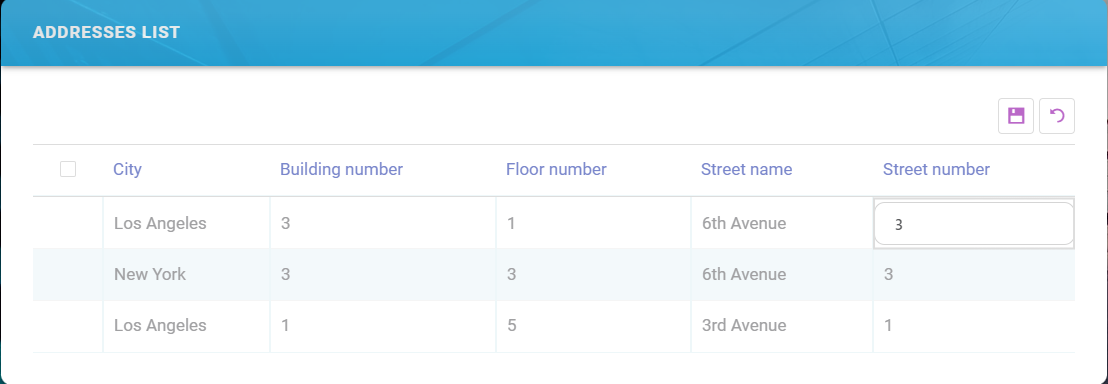Screen dimensions: 1108x384
Task: Click 6th Avenue in the first row
Action: [x=744, y=223]
